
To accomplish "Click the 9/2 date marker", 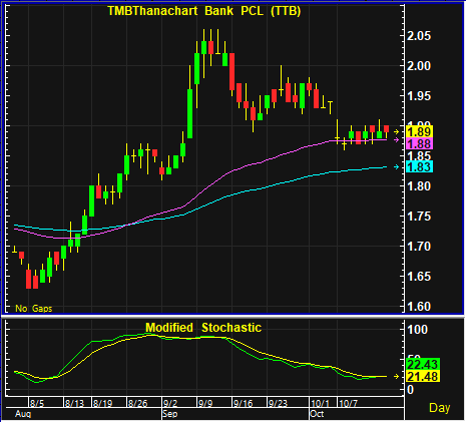I will click(x=170, y=404).
